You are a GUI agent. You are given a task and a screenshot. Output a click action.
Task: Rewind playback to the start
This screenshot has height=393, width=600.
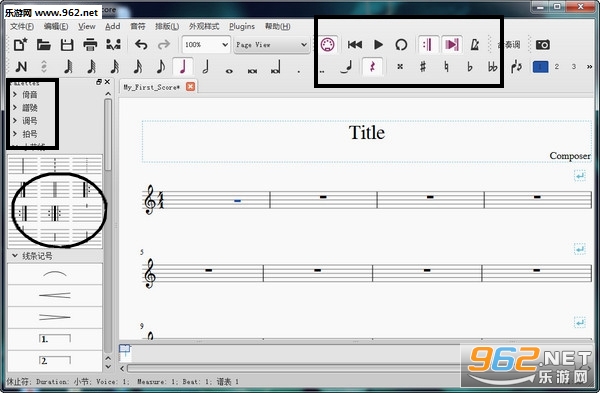pos(355,45)
